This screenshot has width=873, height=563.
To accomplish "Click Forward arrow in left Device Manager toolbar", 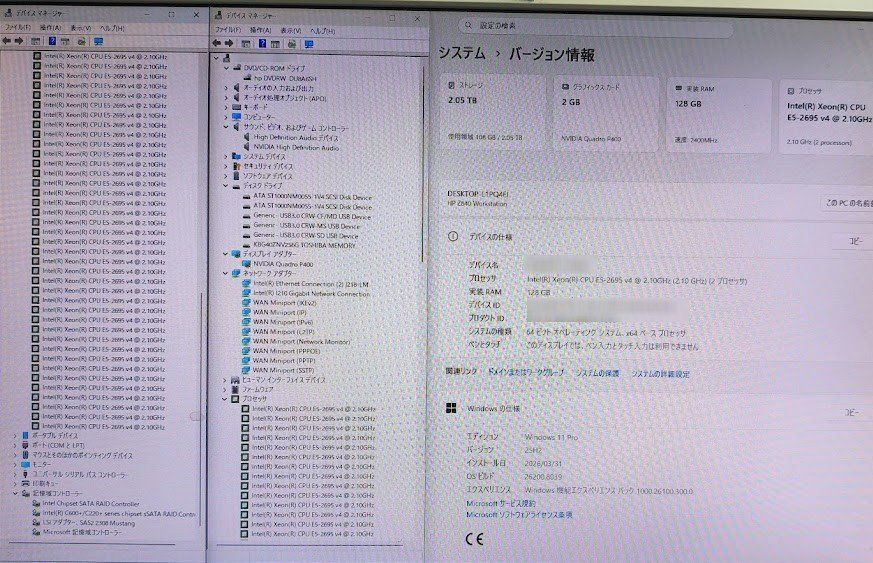I will click(x=19, y=41).
